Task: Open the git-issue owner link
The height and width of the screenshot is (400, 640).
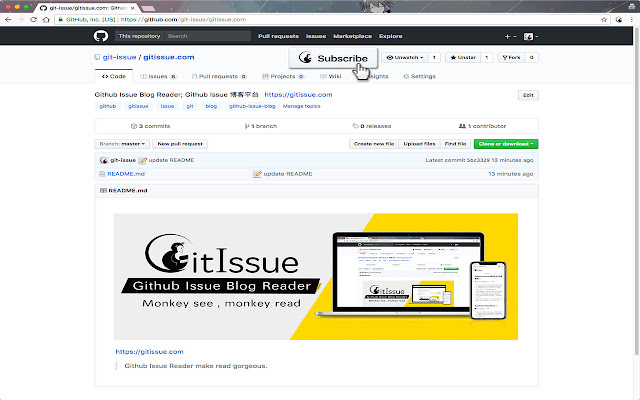Action: pos(119,57)
